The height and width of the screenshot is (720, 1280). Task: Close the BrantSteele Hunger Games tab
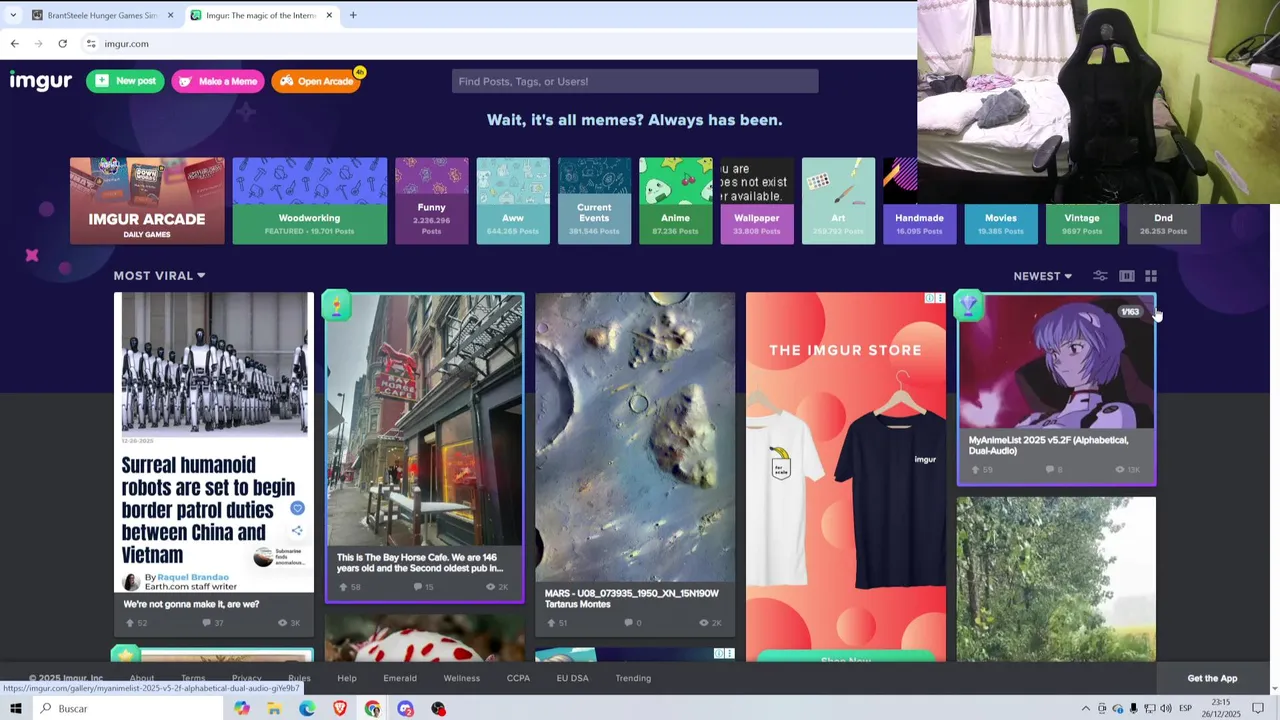point(170,15)
